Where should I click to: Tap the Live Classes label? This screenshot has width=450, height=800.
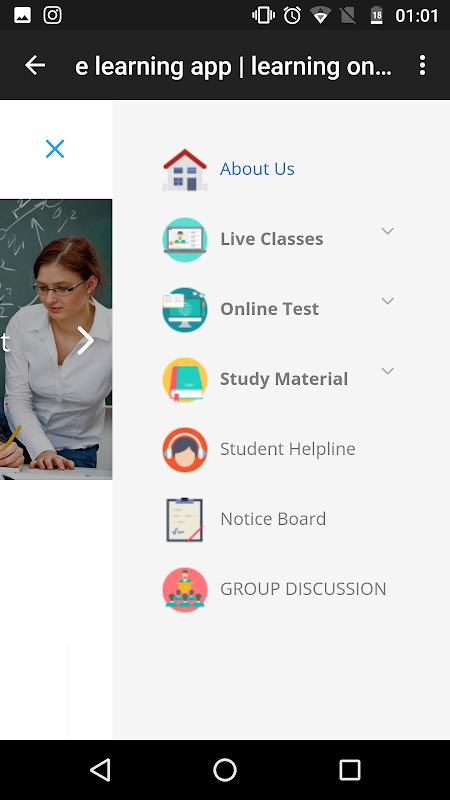point(271,239)
